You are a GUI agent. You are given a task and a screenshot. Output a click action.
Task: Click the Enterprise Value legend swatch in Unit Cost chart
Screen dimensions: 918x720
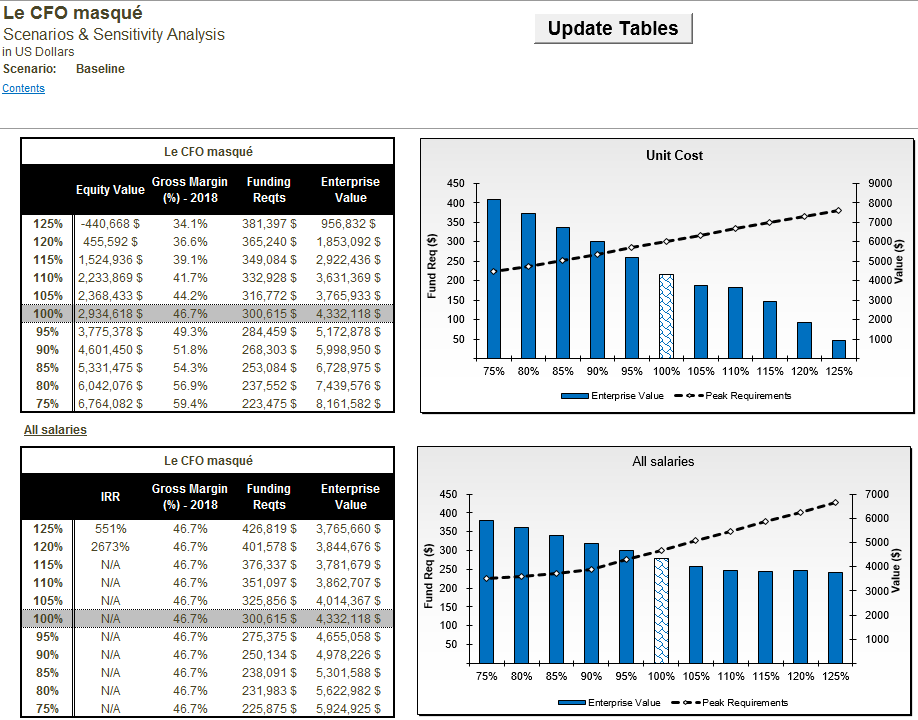pos(574,396)
